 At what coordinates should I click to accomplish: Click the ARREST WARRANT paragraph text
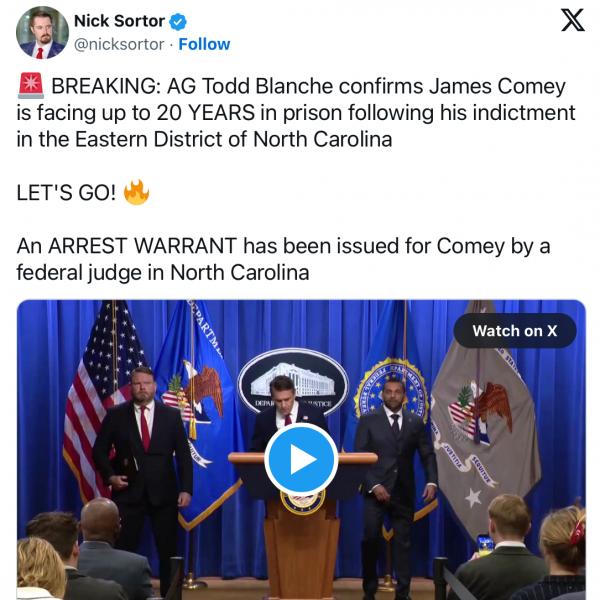click(x=284, y=259)
